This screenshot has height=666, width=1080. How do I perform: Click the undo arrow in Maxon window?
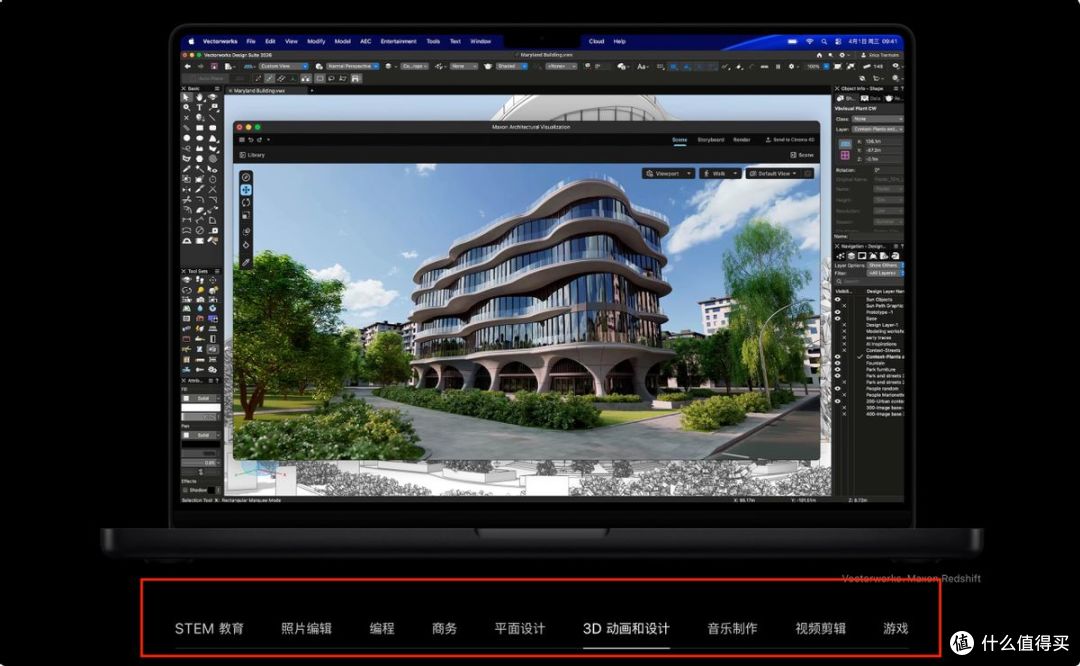251,140
